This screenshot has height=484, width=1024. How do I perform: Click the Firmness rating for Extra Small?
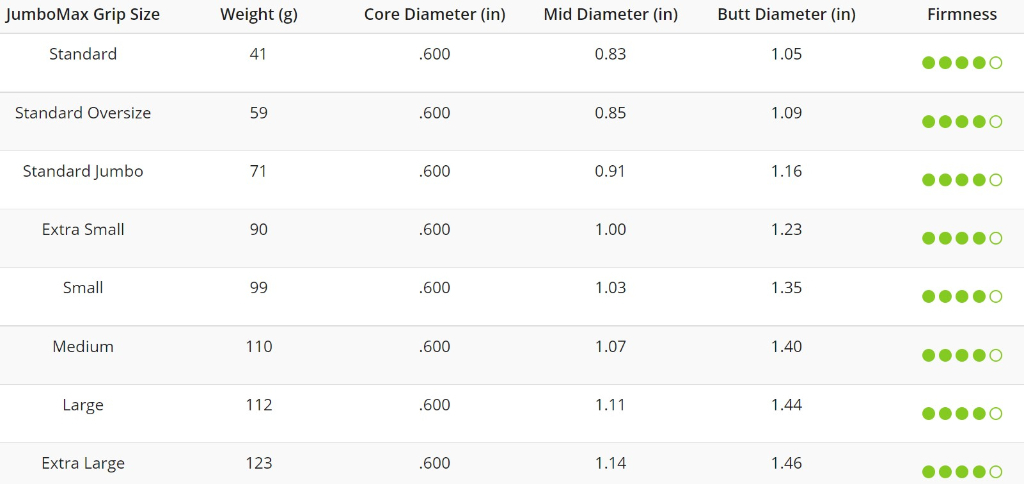click(961, 238)
